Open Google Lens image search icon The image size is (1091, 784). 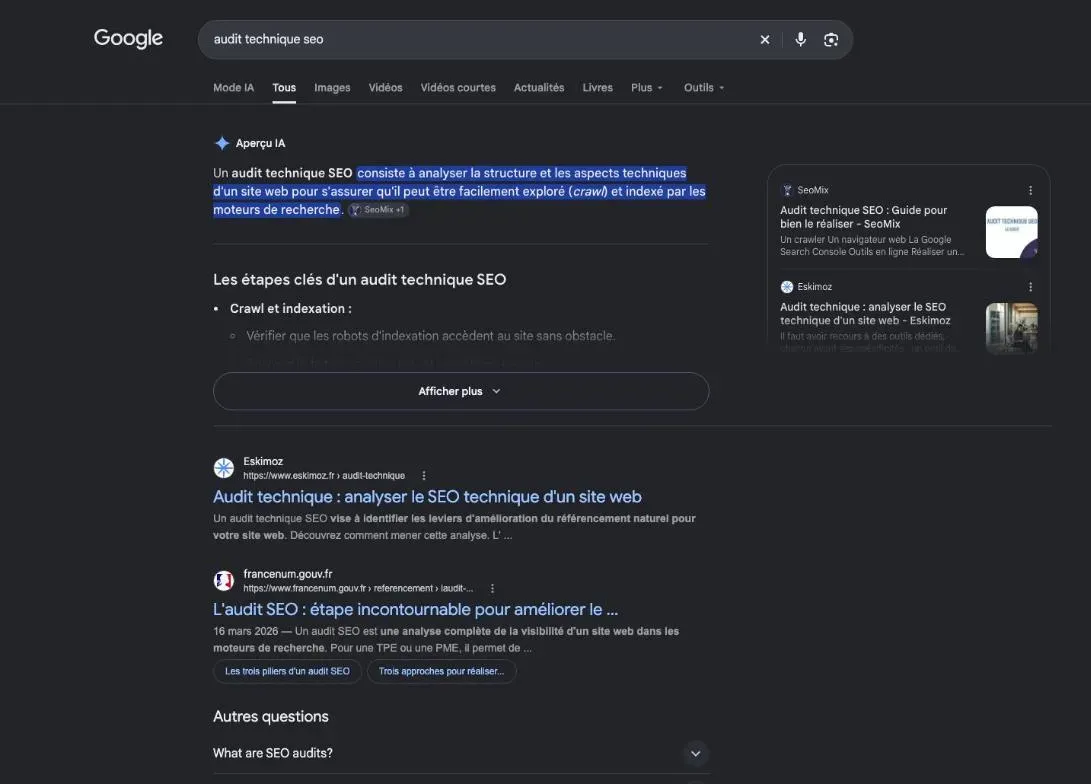831,40
